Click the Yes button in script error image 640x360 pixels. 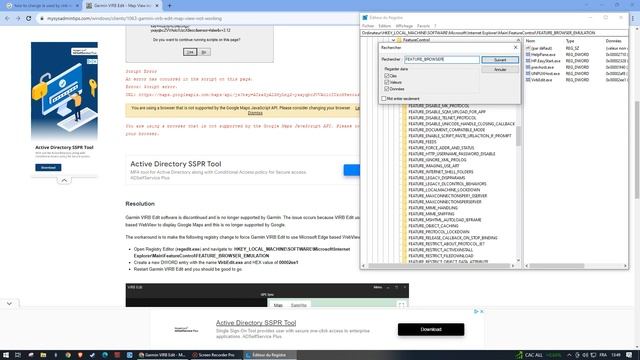click(190, 52)
